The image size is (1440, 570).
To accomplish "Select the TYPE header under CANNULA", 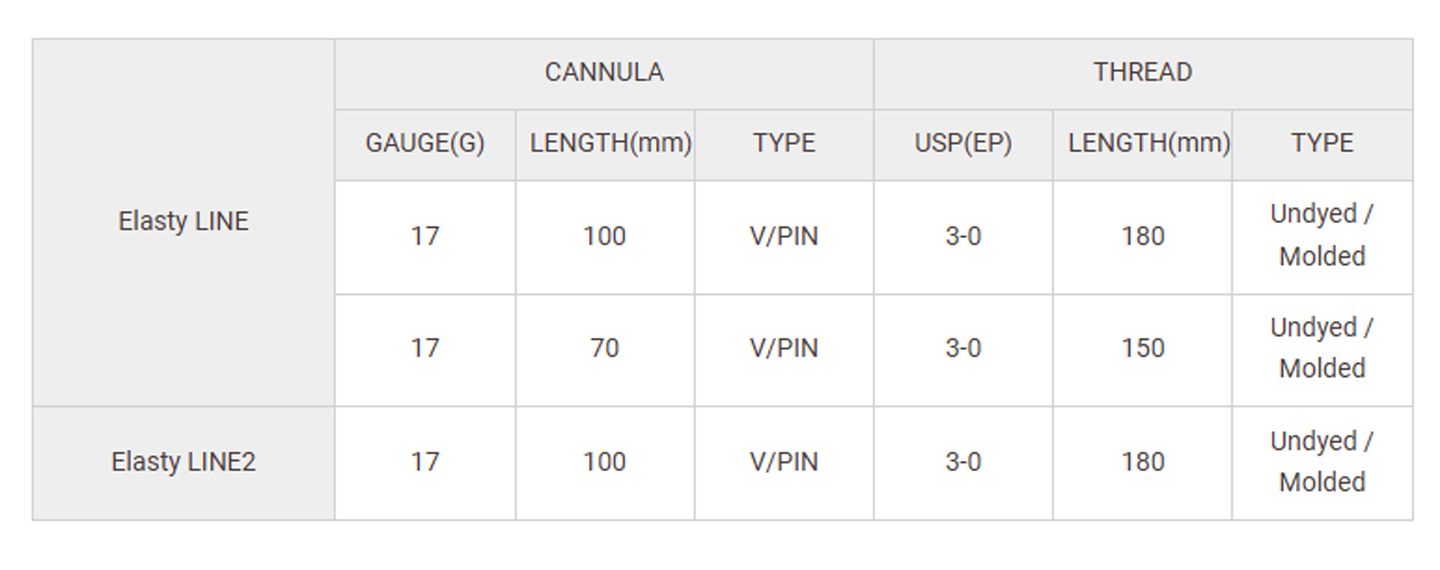I will (x=784, y=144).
